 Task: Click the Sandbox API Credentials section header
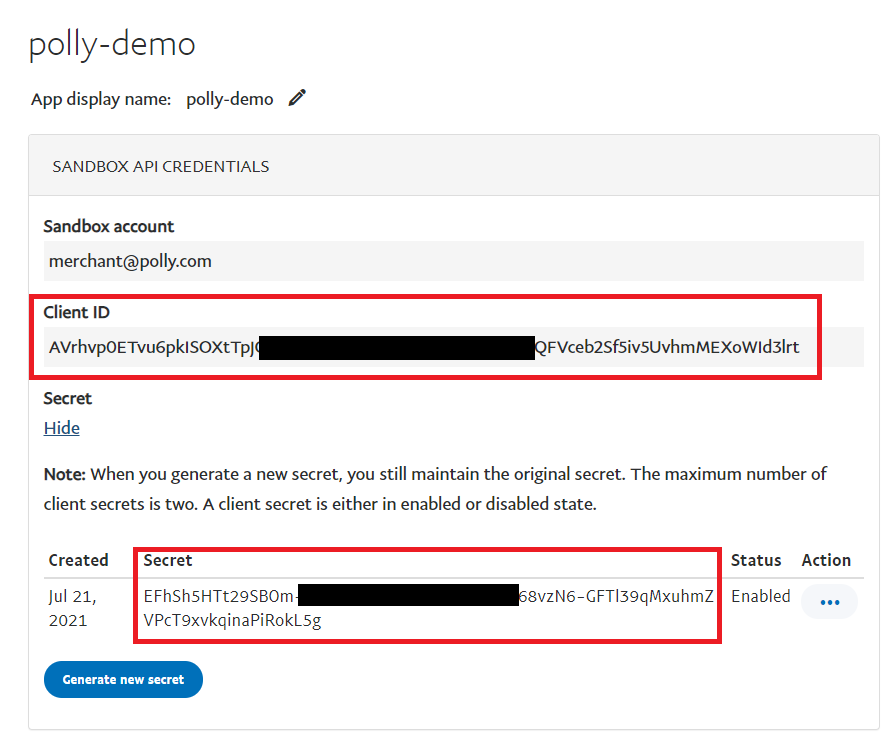[160, 166]
